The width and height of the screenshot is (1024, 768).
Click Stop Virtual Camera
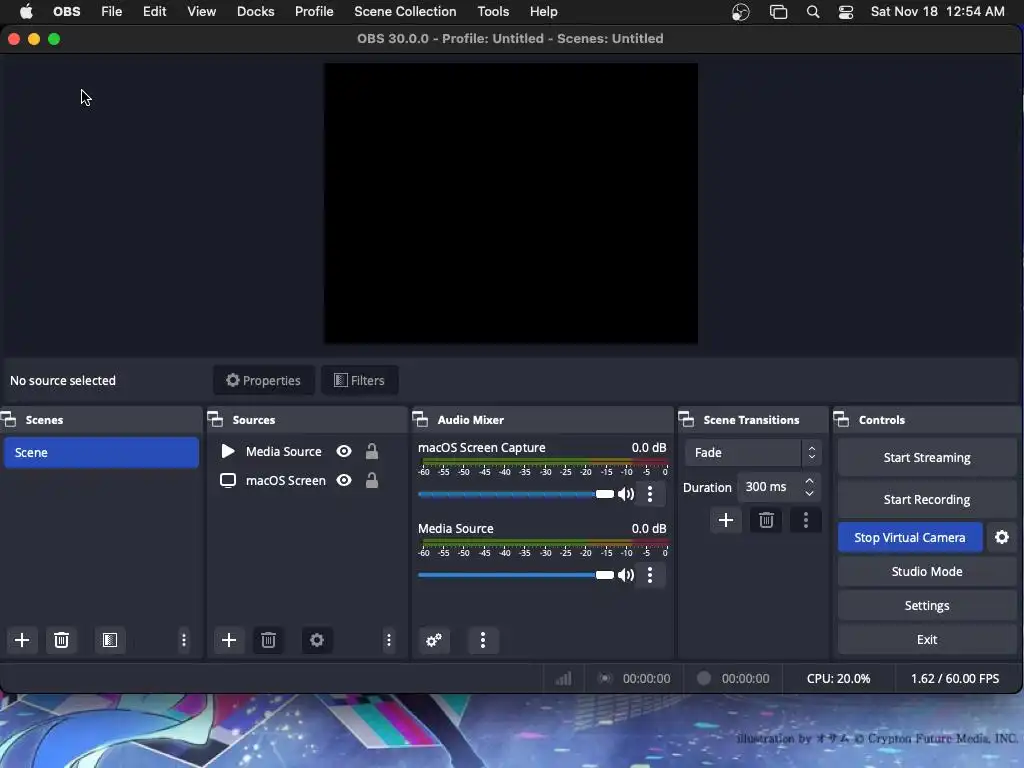[x=910, y=537]
